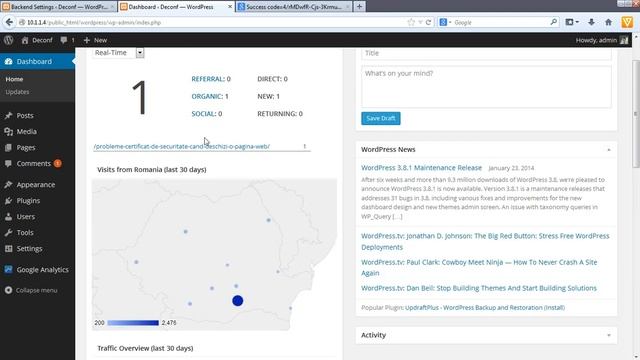Open Howdy, admin account menu
Viewport: 640px width, 360px height.
(602, 40)
